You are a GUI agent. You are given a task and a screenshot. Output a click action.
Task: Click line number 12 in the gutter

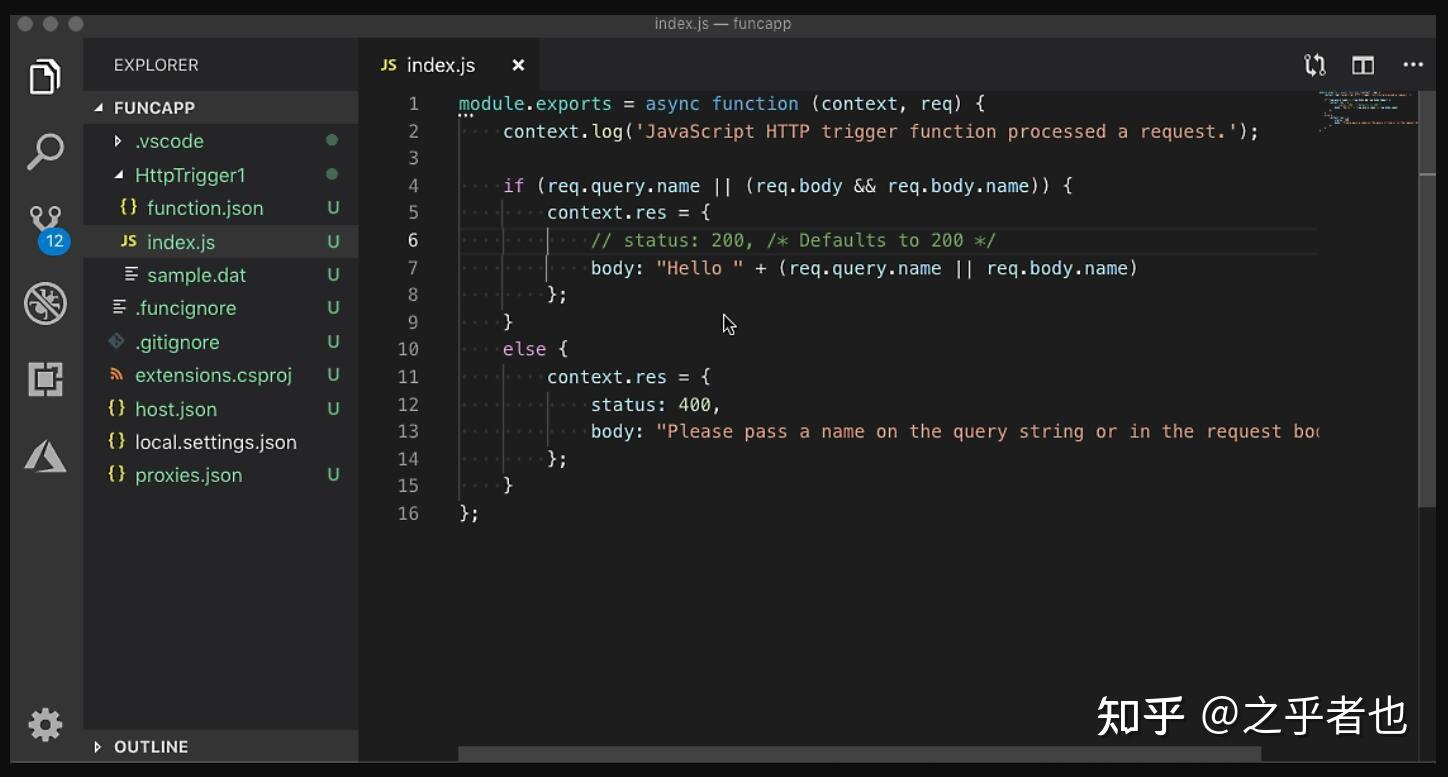[x=408, y=404]
